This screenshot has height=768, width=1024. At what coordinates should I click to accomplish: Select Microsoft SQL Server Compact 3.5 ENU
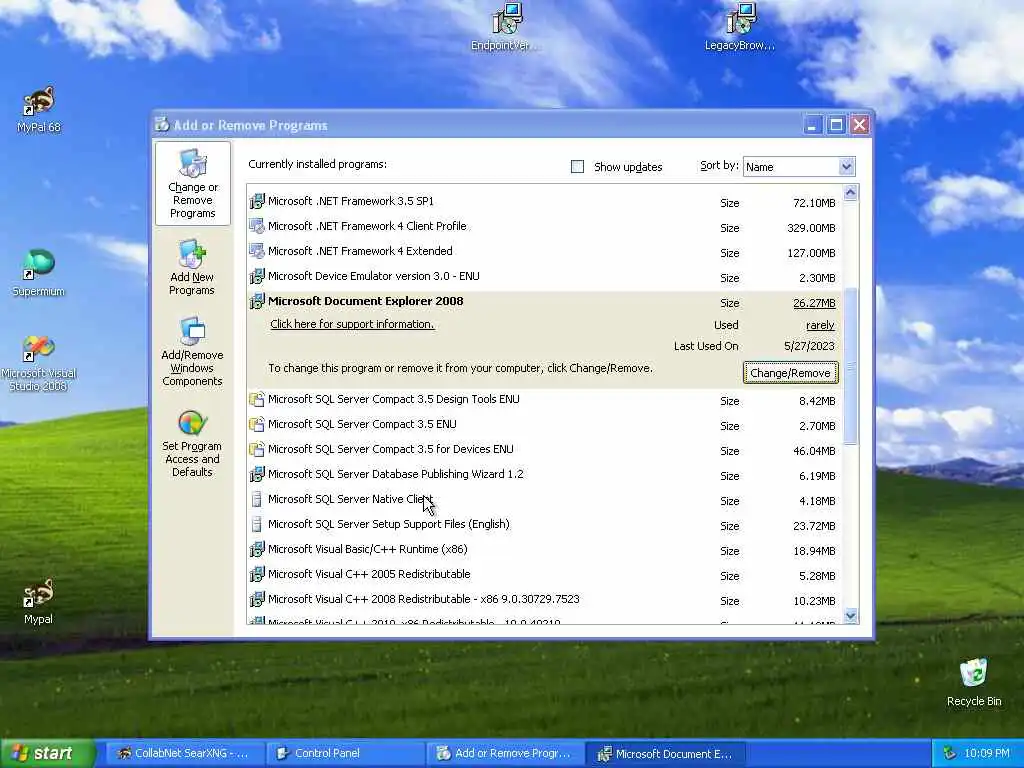tap(544, 424)
